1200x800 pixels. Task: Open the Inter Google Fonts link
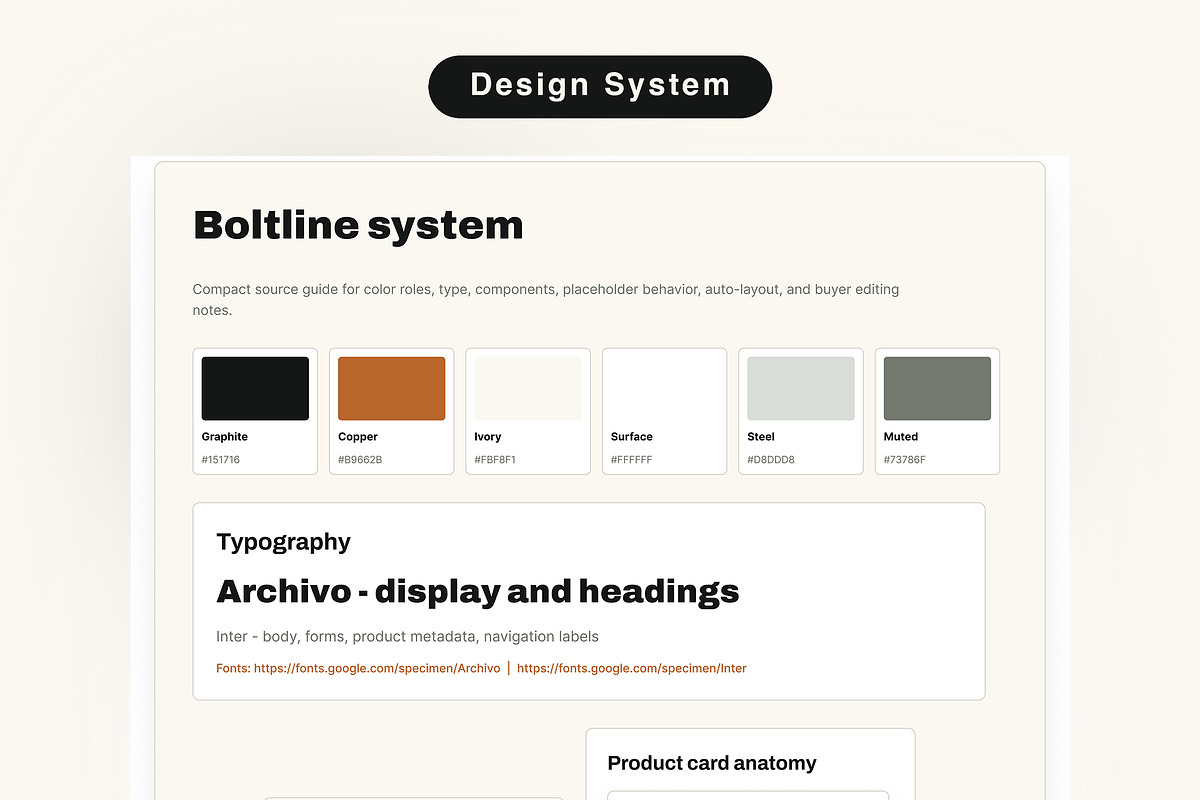(x=632, y=668)
